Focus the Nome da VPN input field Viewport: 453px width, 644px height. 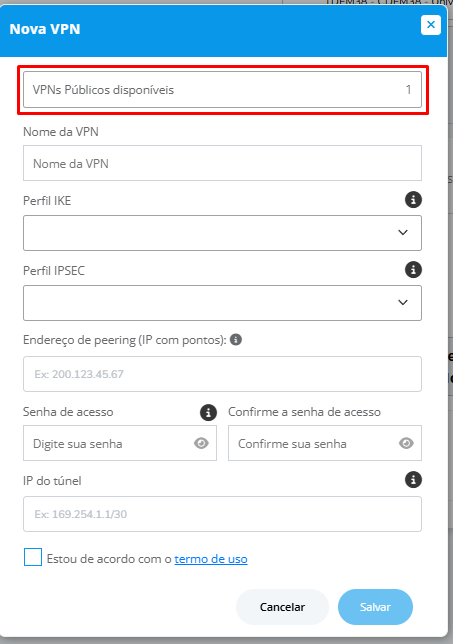(x=222, y=163)
